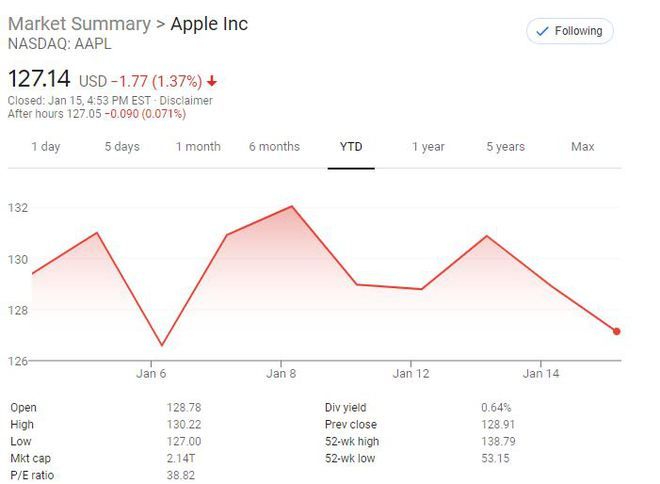Select the 1 month range tab
This screenshot has height=484, width=660.
(x=198, y=147)
